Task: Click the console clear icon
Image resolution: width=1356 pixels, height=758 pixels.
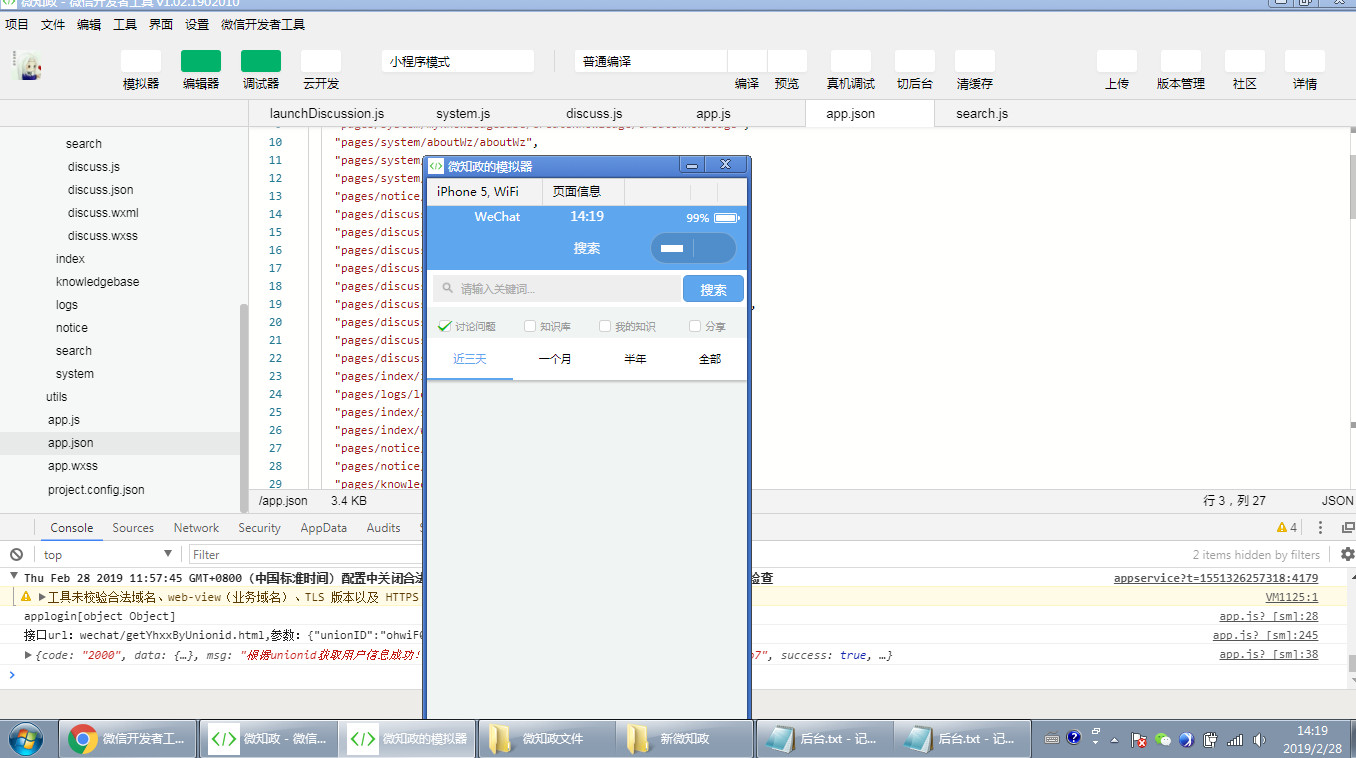Action: pyautogui.click(x=16, y=555)
